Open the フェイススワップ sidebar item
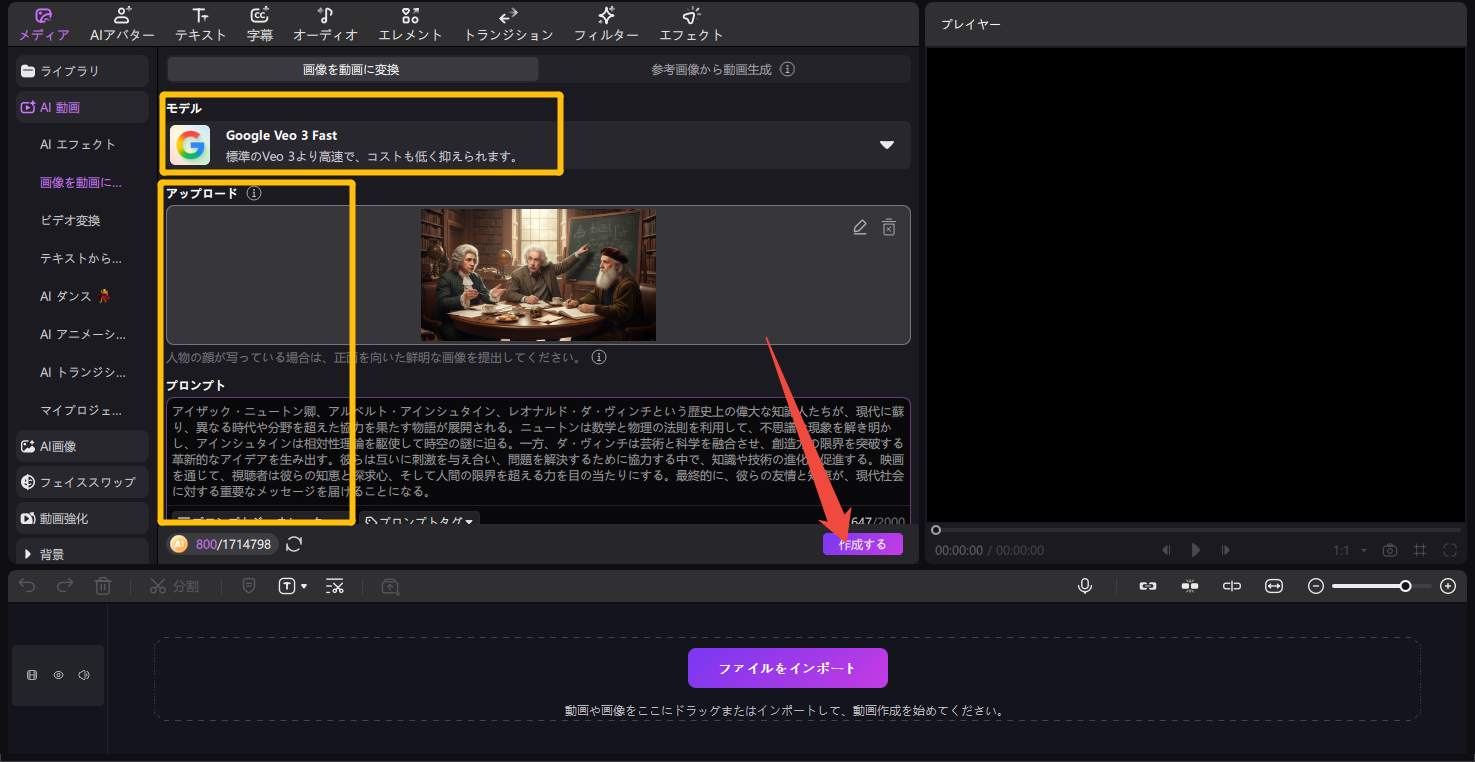Screen dimensions: 1475x762 tap(84, 482)
